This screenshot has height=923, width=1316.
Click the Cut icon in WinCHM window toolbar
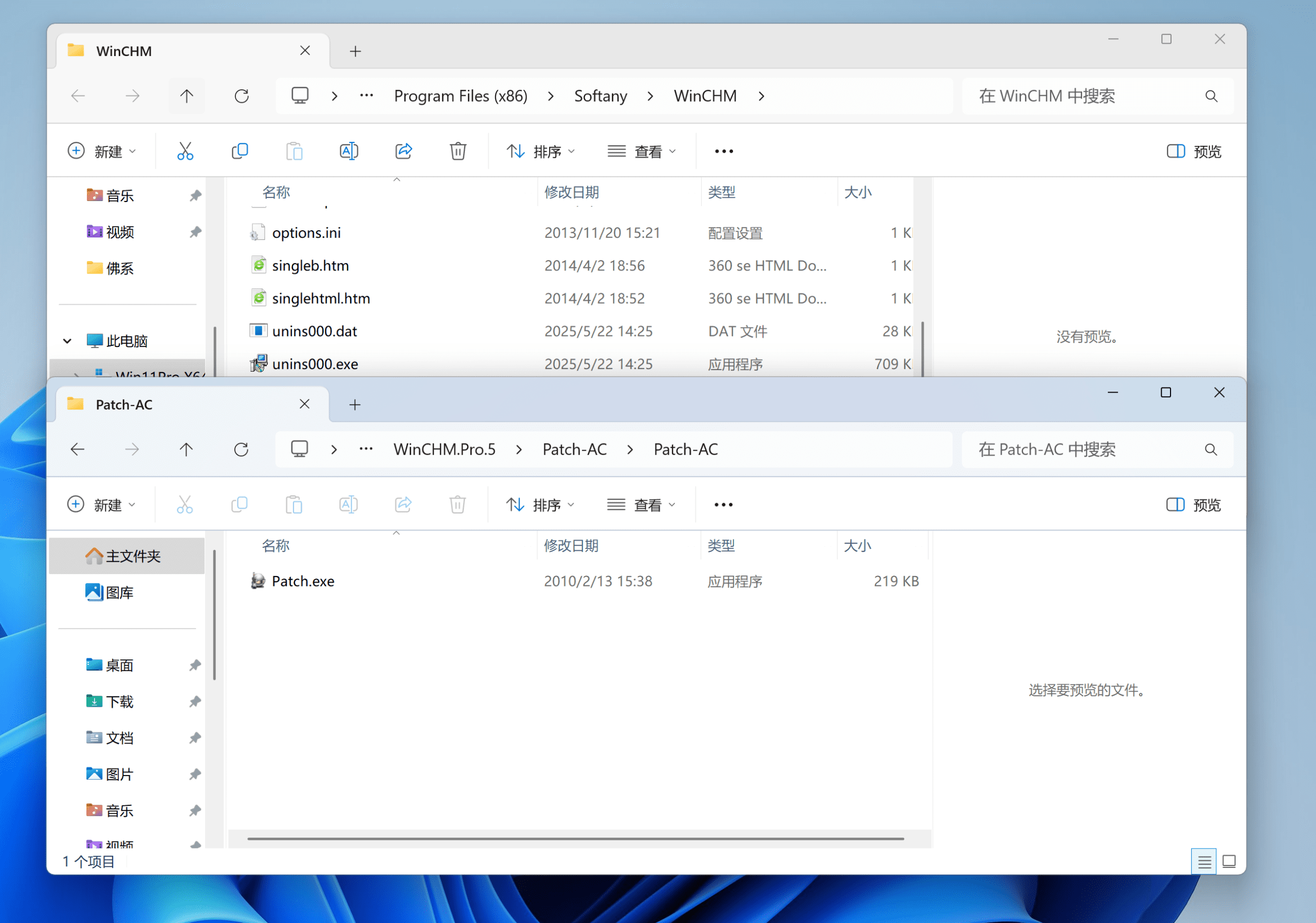pyautogui.click(x=185, y=151)
